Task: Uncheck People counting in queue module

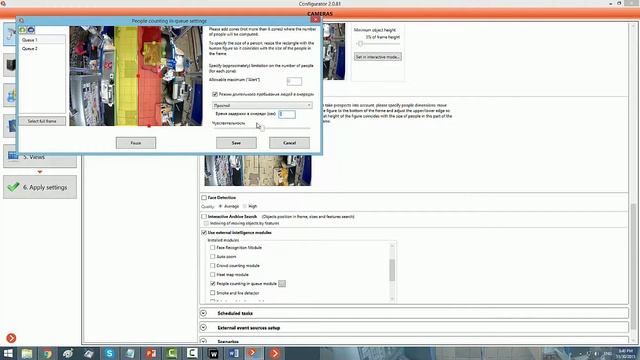Action: pyautogui.click(x=212, y=284)
